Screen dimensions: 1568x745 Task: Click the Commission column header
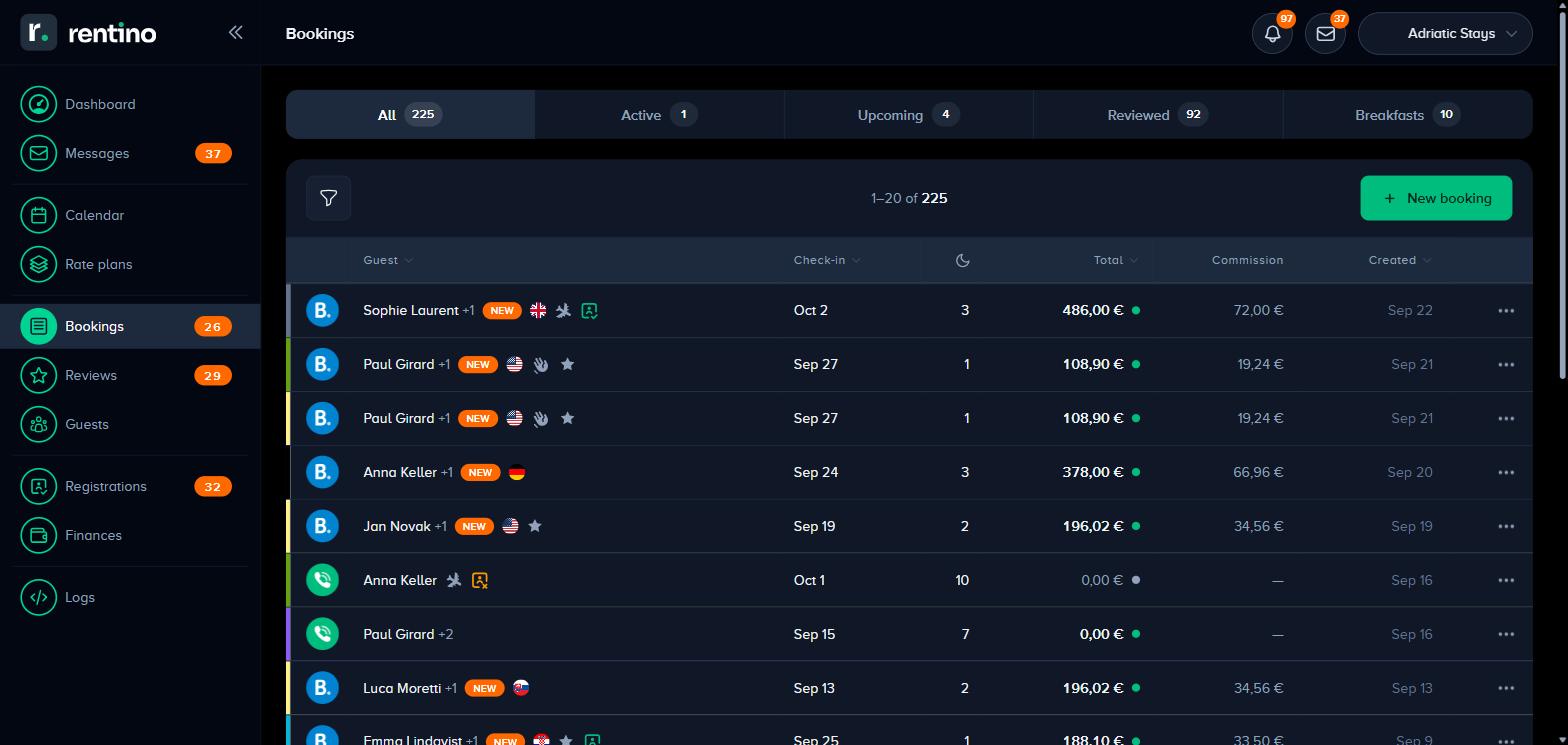(x=1247, y=260)
